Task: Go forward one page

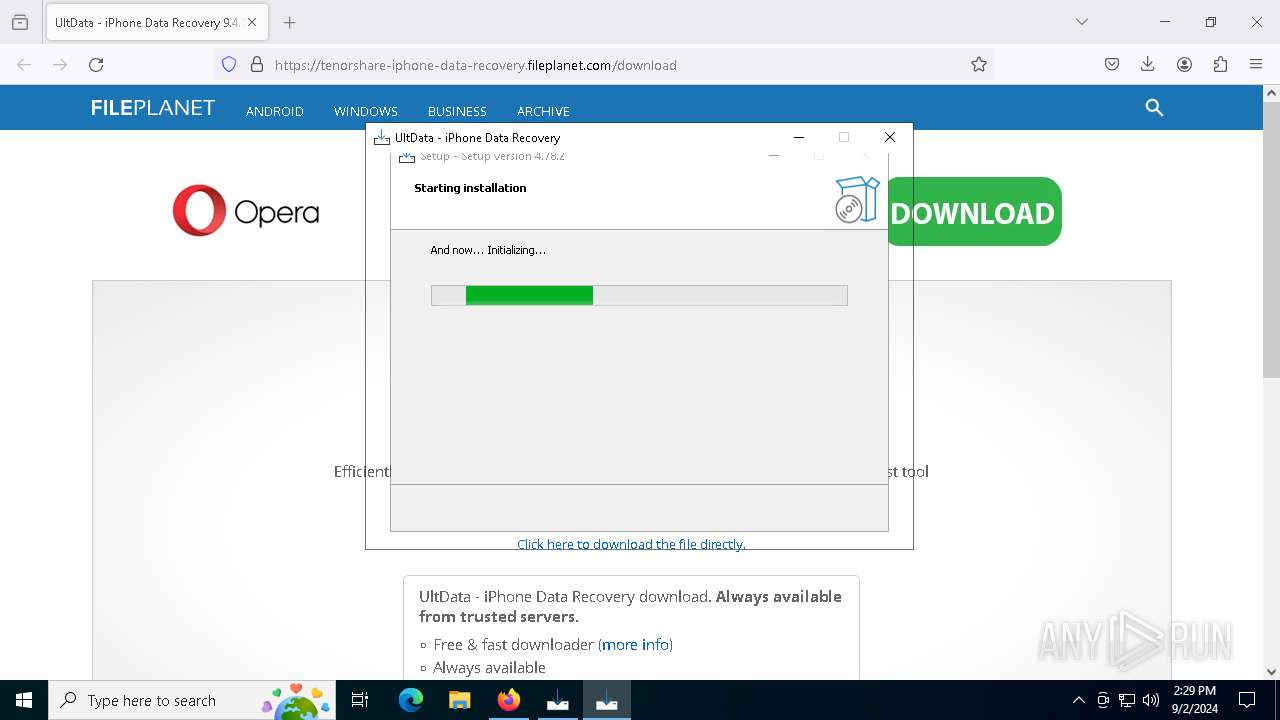Action: coord(60,64)
